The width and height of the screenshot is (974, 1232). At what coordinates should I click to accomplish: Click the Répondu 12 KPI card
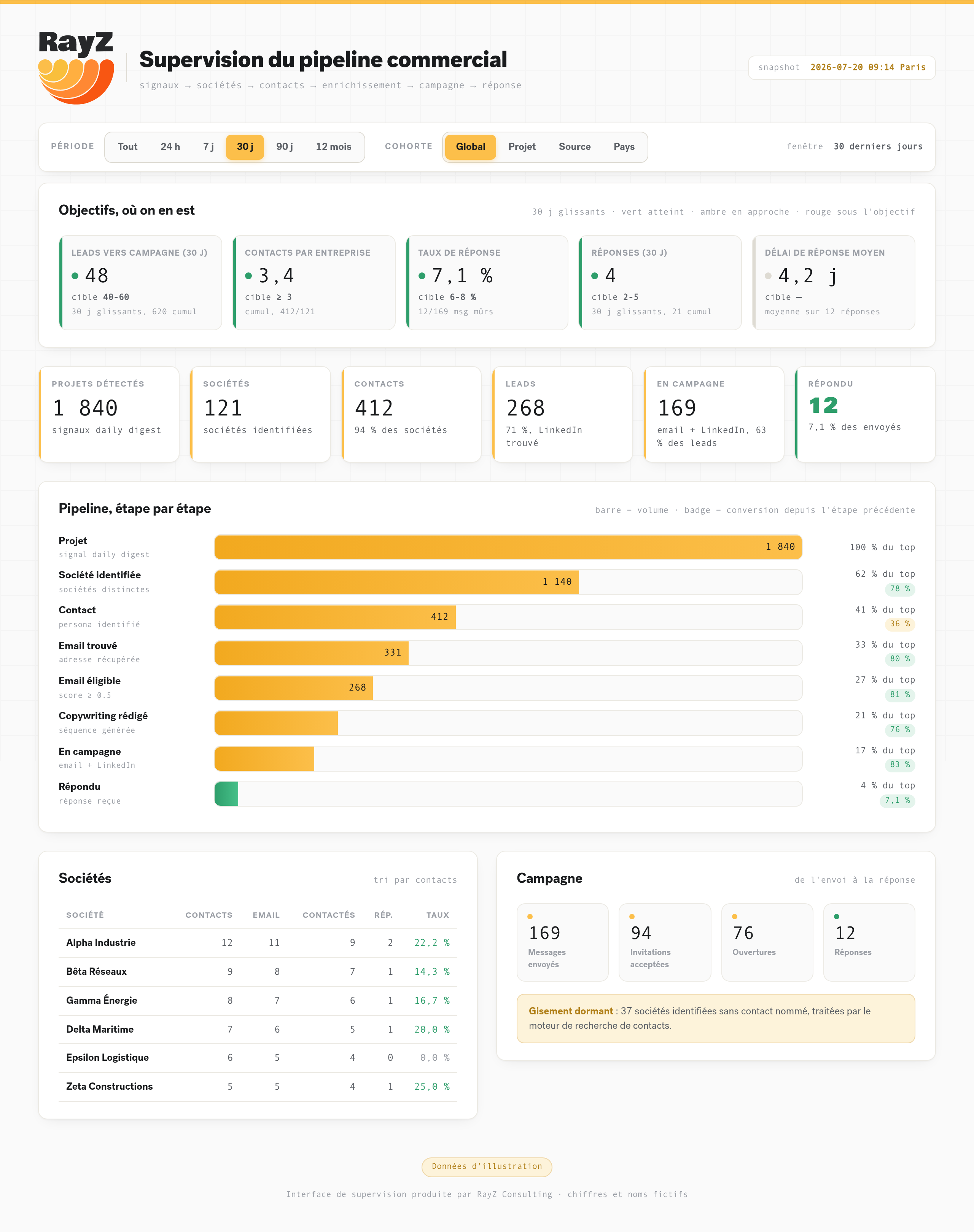865,414
